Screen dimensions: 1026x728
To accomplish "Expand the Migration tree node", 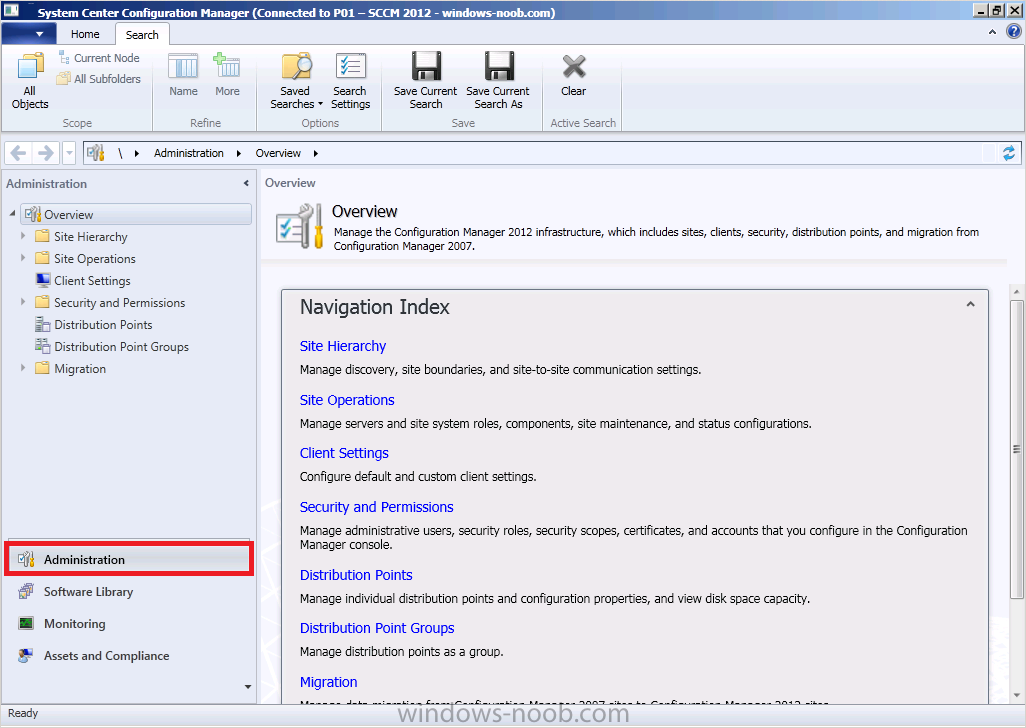I will (23, 368).
